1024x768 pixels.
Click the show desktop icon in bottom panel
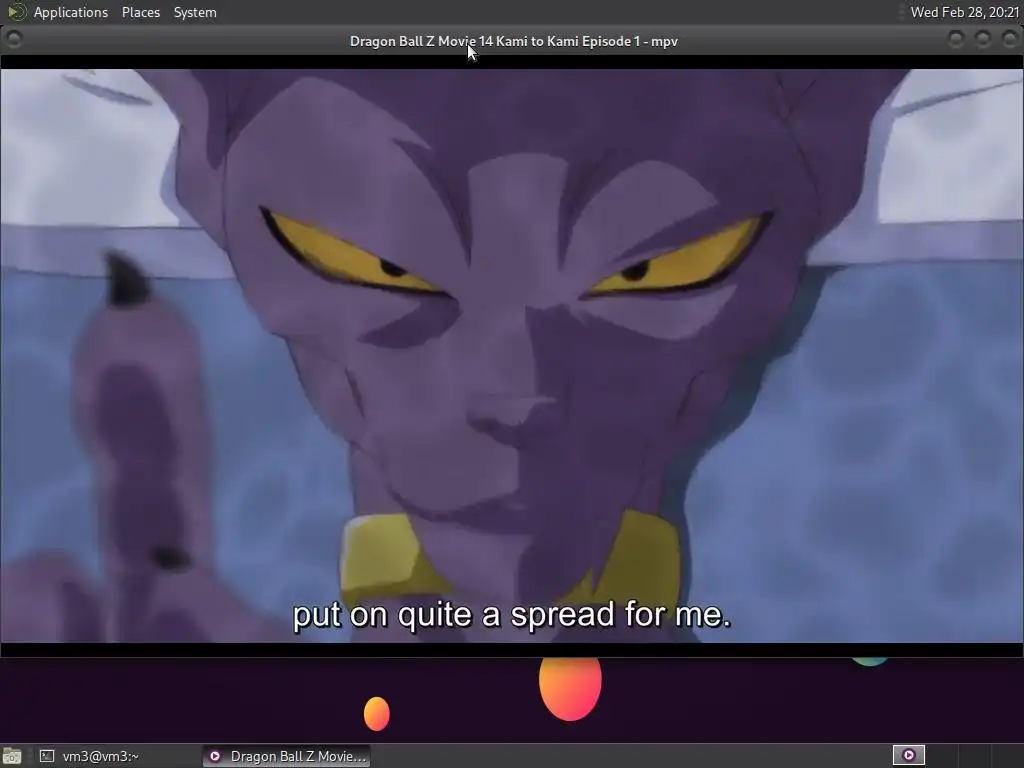[11, 756]
